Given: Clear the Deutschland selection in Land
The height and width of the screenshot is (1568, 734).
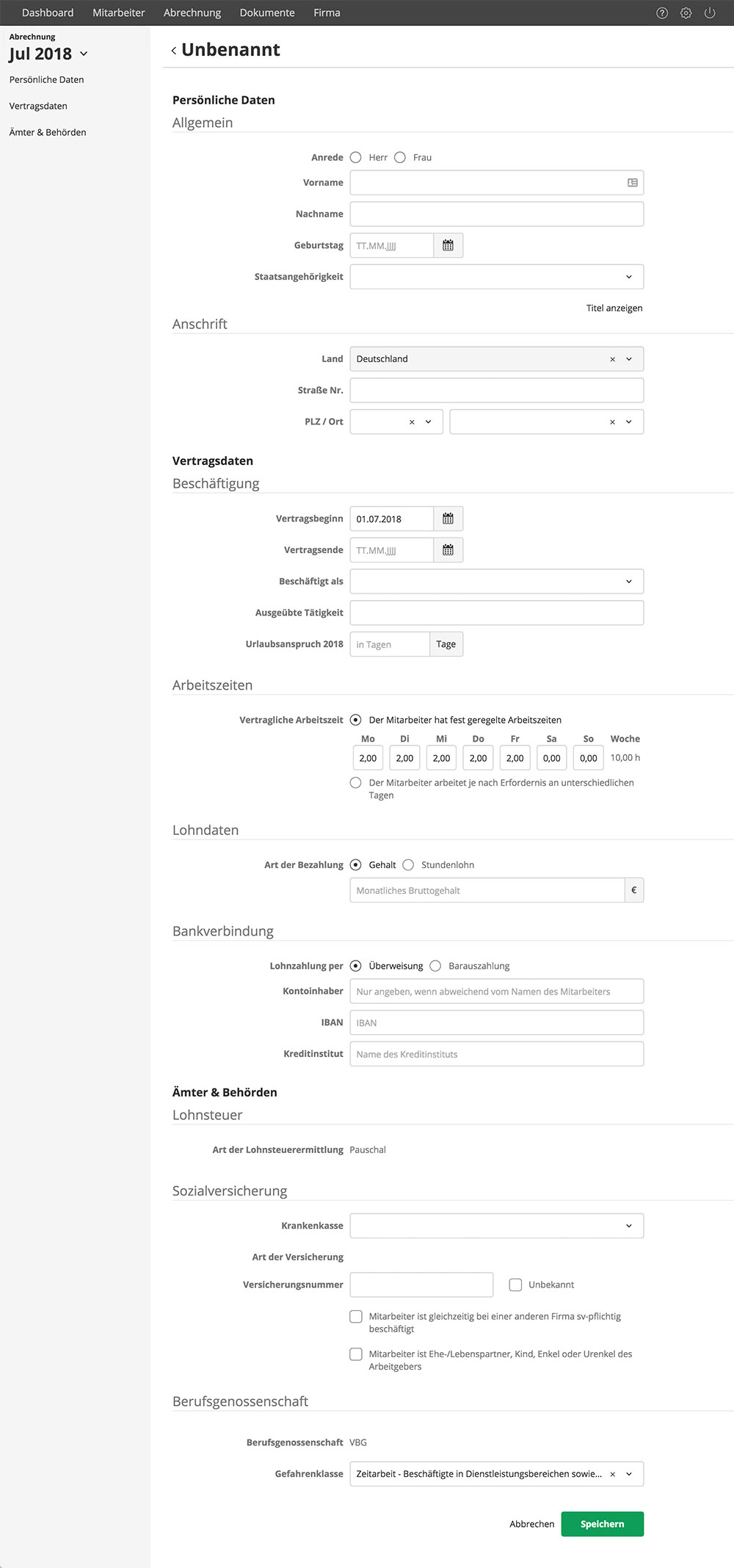Looking at the screenshot, I should pos(612,359).
